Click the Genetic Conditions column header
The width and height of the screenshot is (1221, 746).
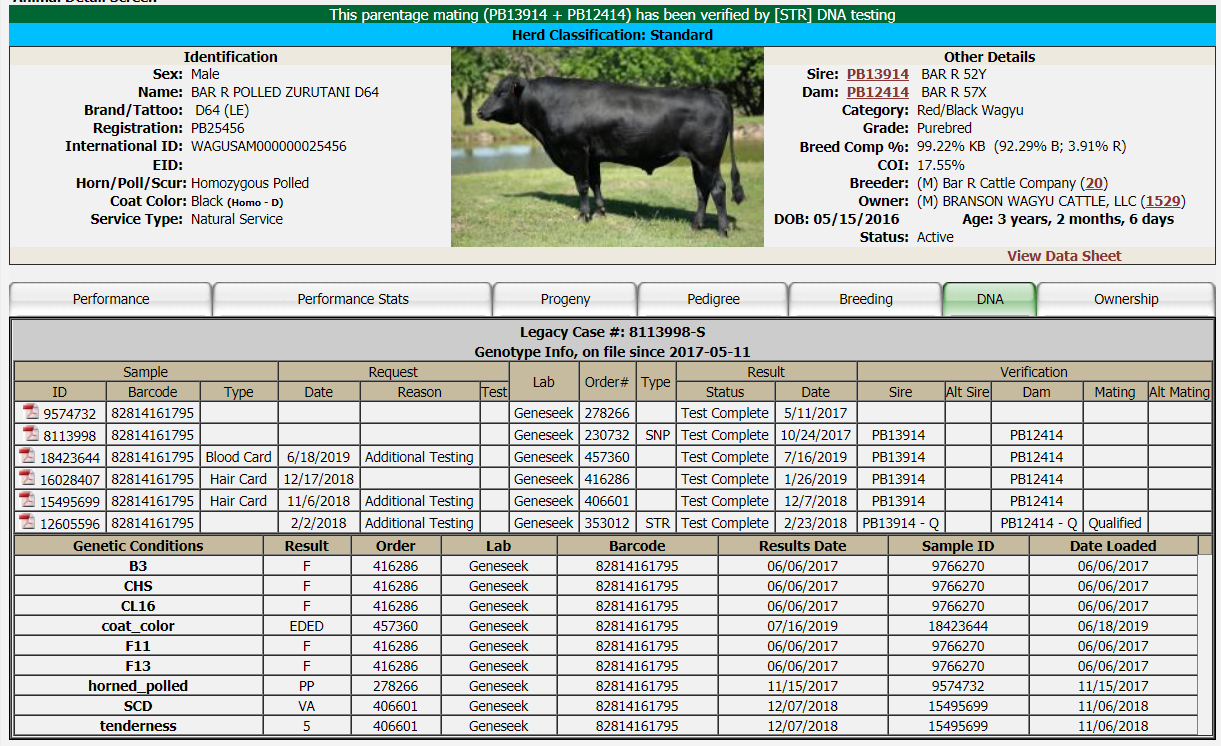138,546
